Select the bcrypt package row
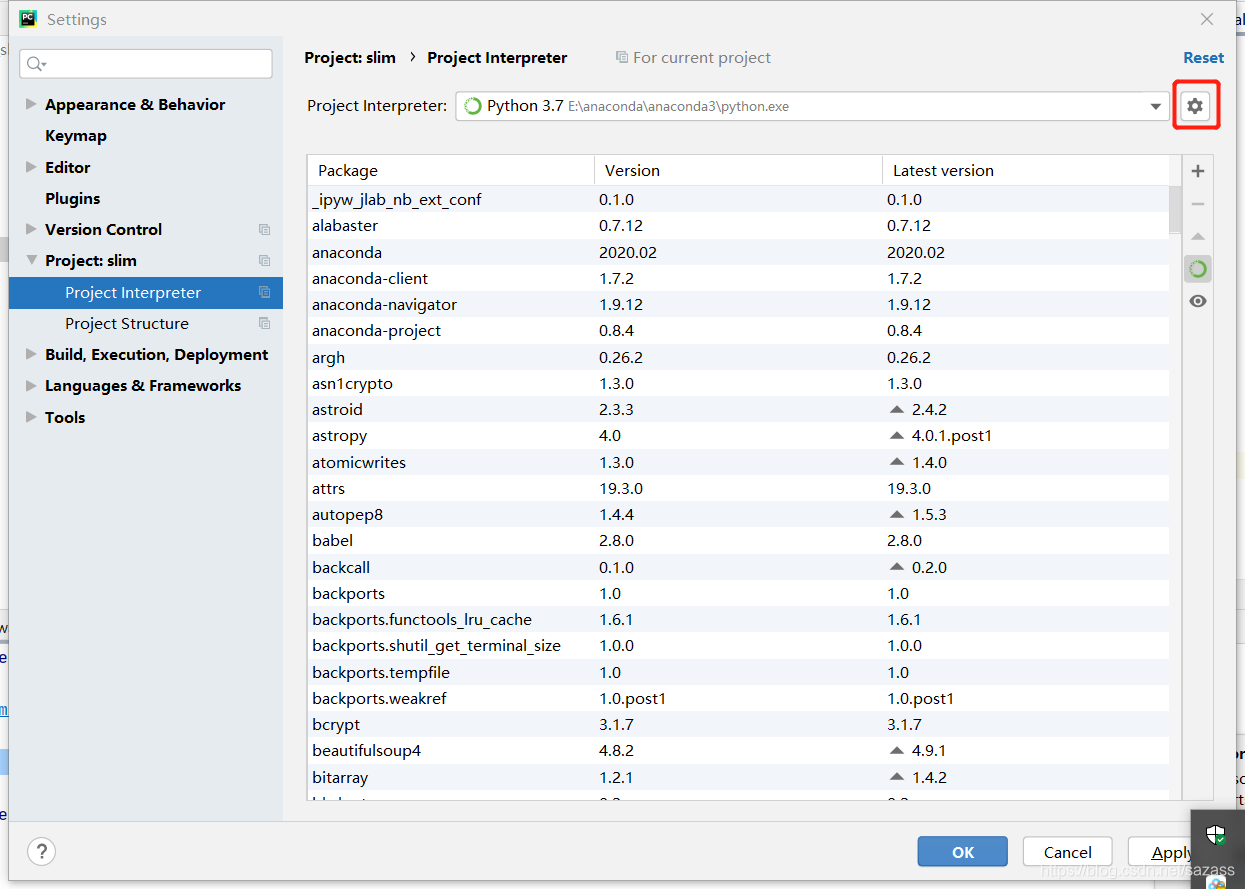 pos(738,724)
